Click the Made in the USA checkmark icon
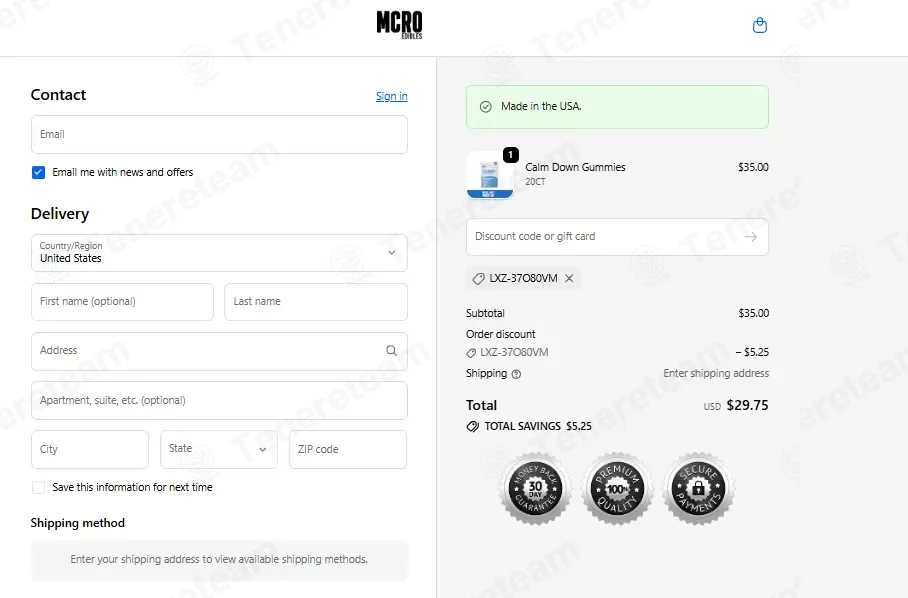The image size is (908, 598). tap(486, 107)
